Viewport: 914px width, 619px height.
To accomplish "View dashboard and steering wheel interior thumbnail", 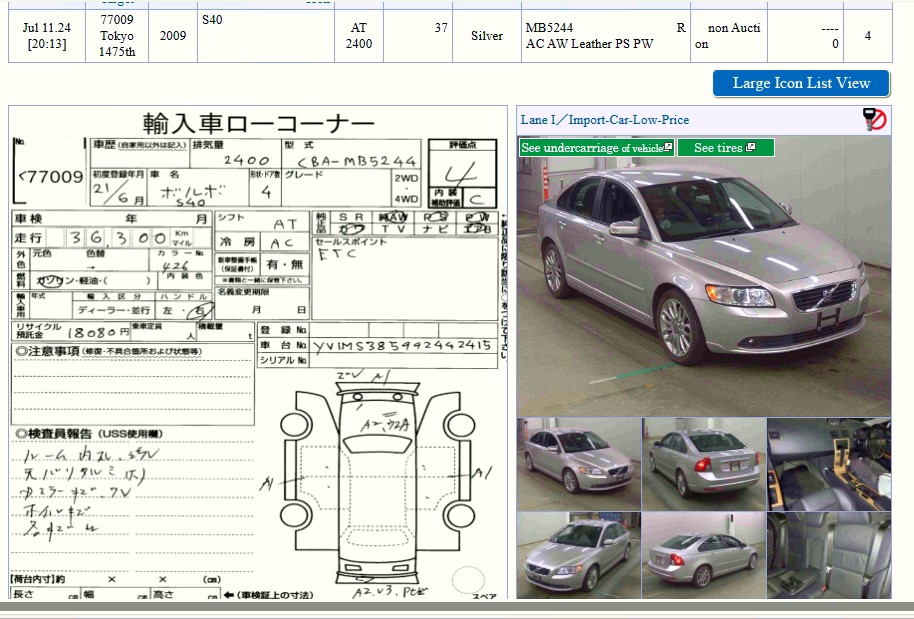I will pos(829,464).
